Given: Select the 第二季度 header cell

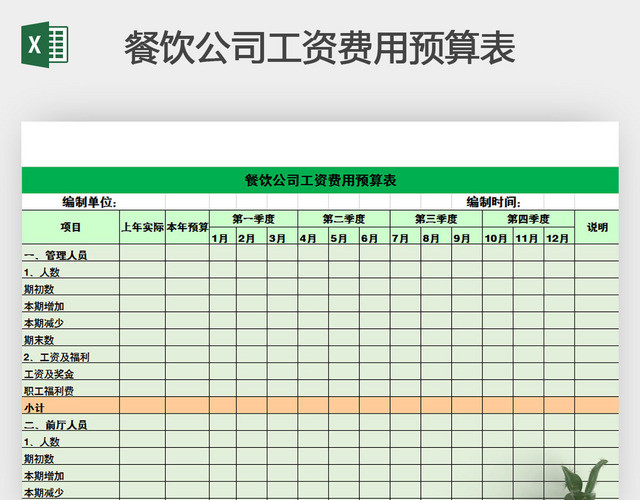Looking at the screenshot, I should coord(344,219).
